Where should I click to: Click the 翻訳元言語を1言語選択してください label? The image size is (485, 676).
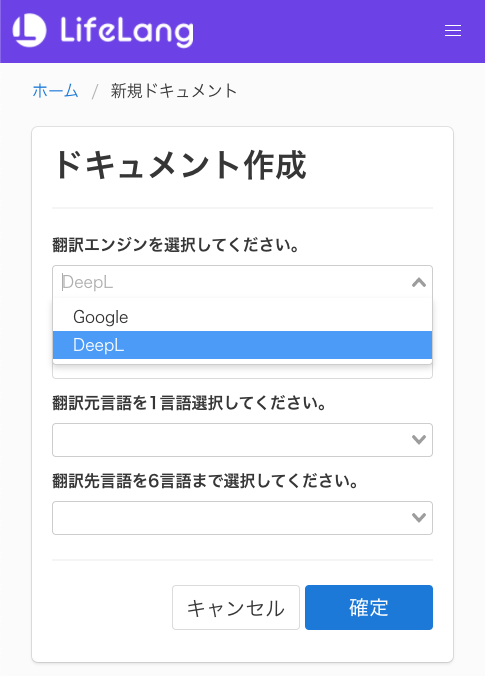point(189,403)
